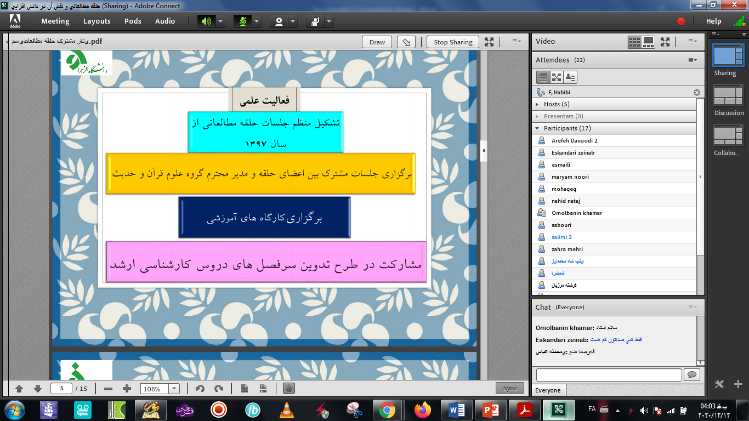Click the red recording indicator
The height and width of the screenshot is (421, 749).
click(681, 21)
